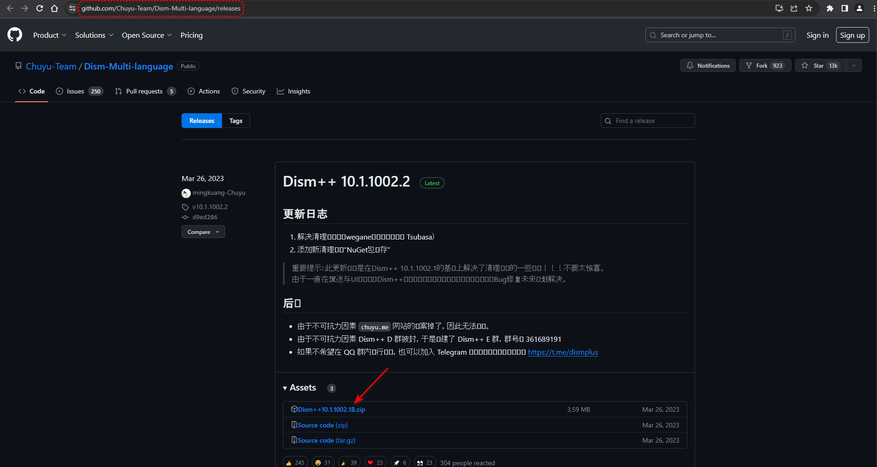This screenshot has width=877, height=467.
Task: Click the magnifier icon in Find a release
Action: coord(608,121)
